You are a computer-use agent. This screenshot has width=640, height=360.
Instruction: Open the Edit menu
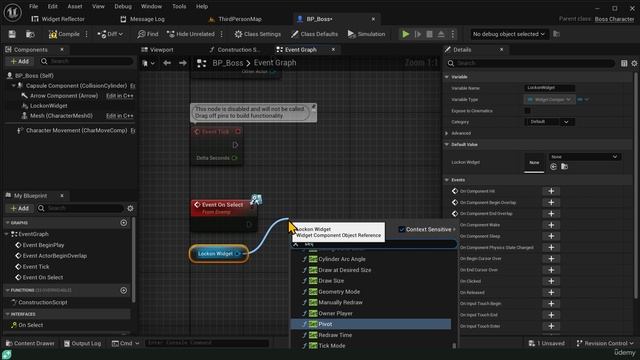pos(53,7)
